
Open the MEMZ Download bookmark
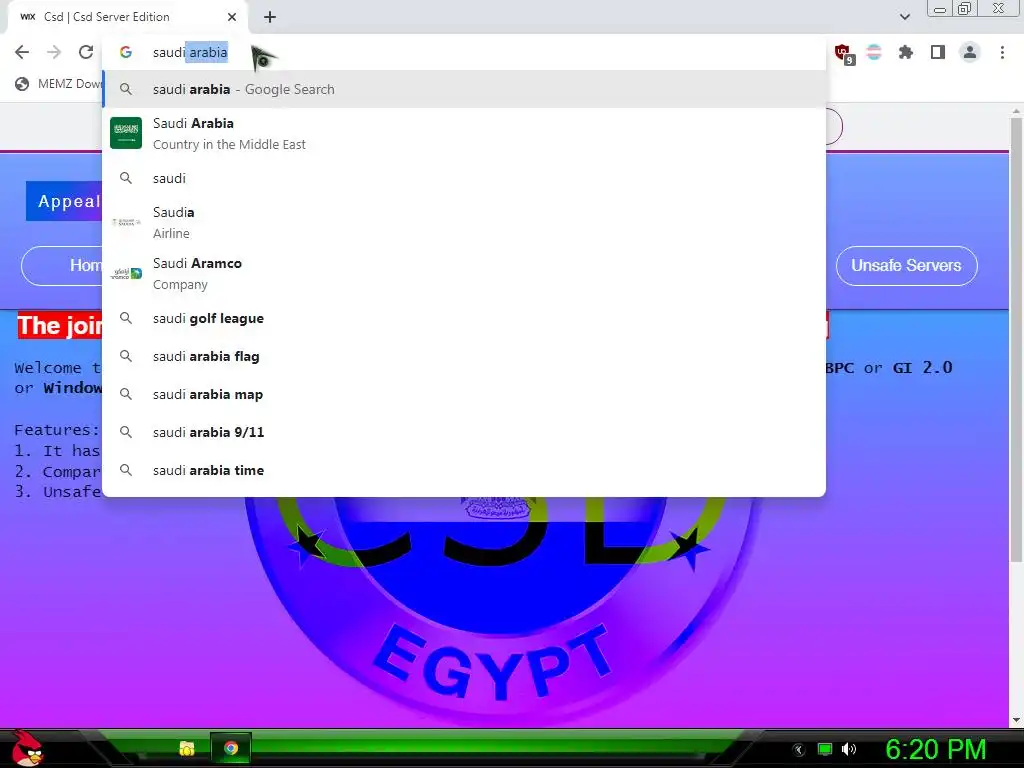click(59, 84)
